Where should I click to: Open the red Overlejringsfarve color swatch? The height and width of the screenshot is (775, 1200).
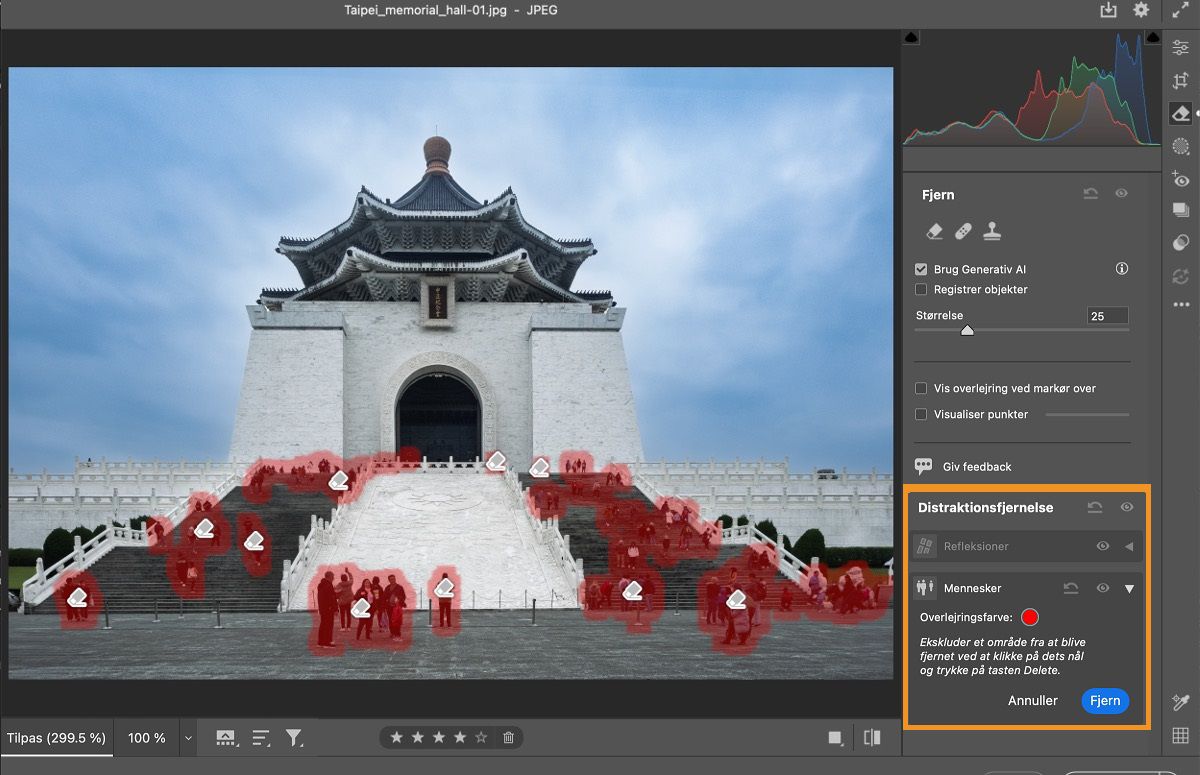pos(1030,618)
